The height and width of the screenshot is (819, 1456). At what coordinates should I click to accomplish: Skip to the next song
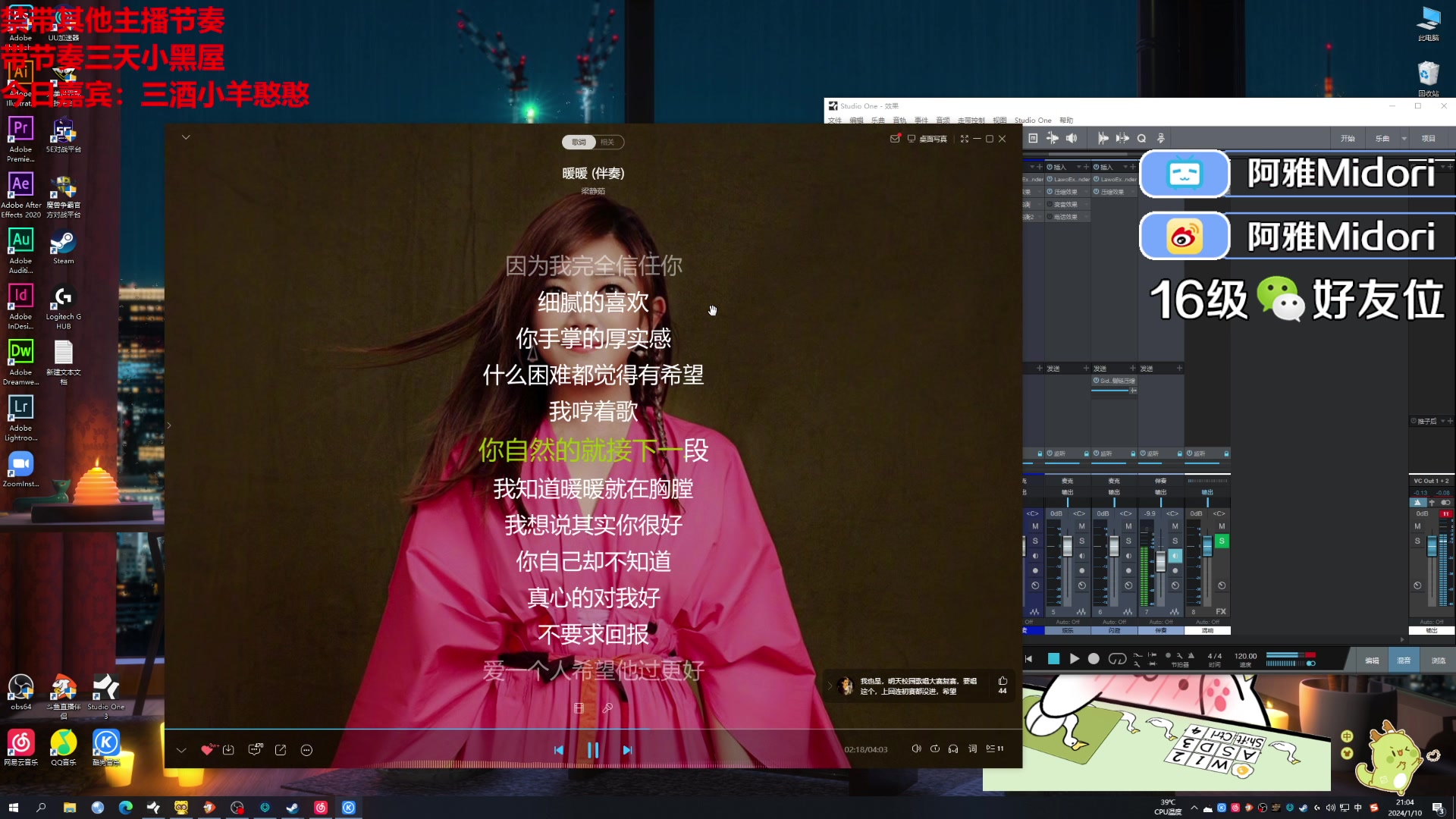[627, 750]
